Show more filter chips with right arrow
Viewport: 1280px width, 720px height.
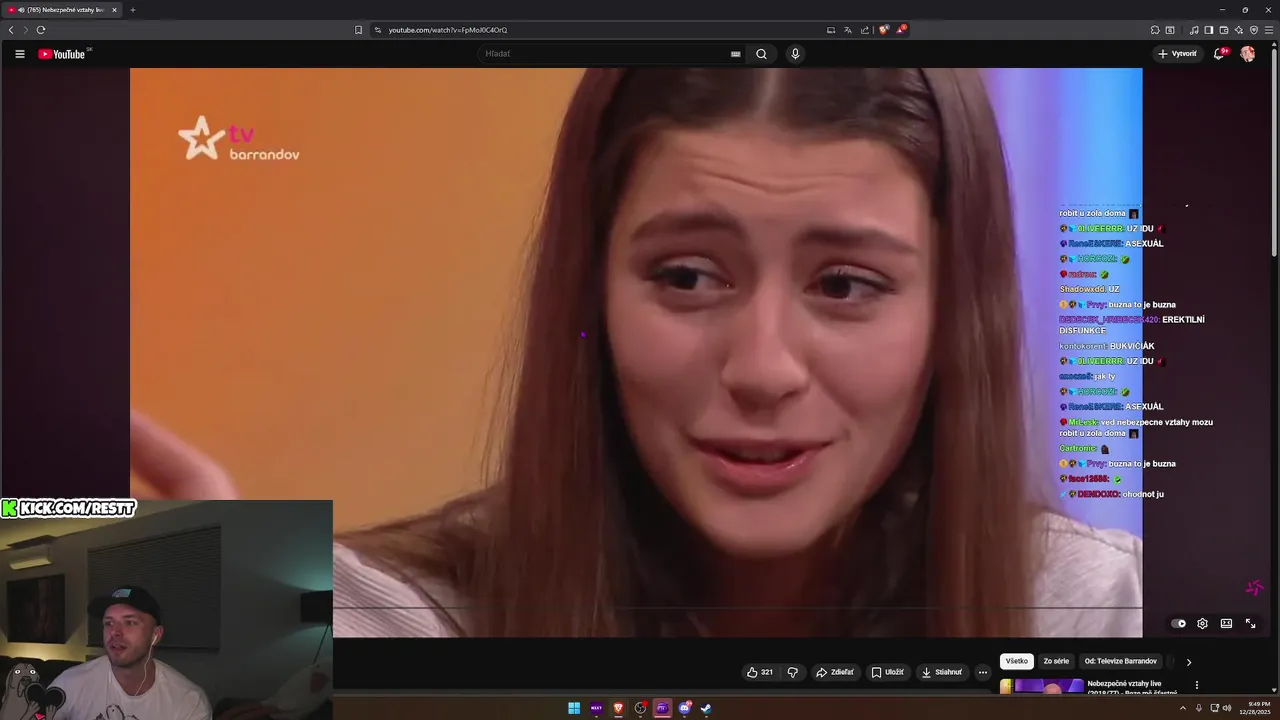pyautogui.click(x=1188, y=662)
